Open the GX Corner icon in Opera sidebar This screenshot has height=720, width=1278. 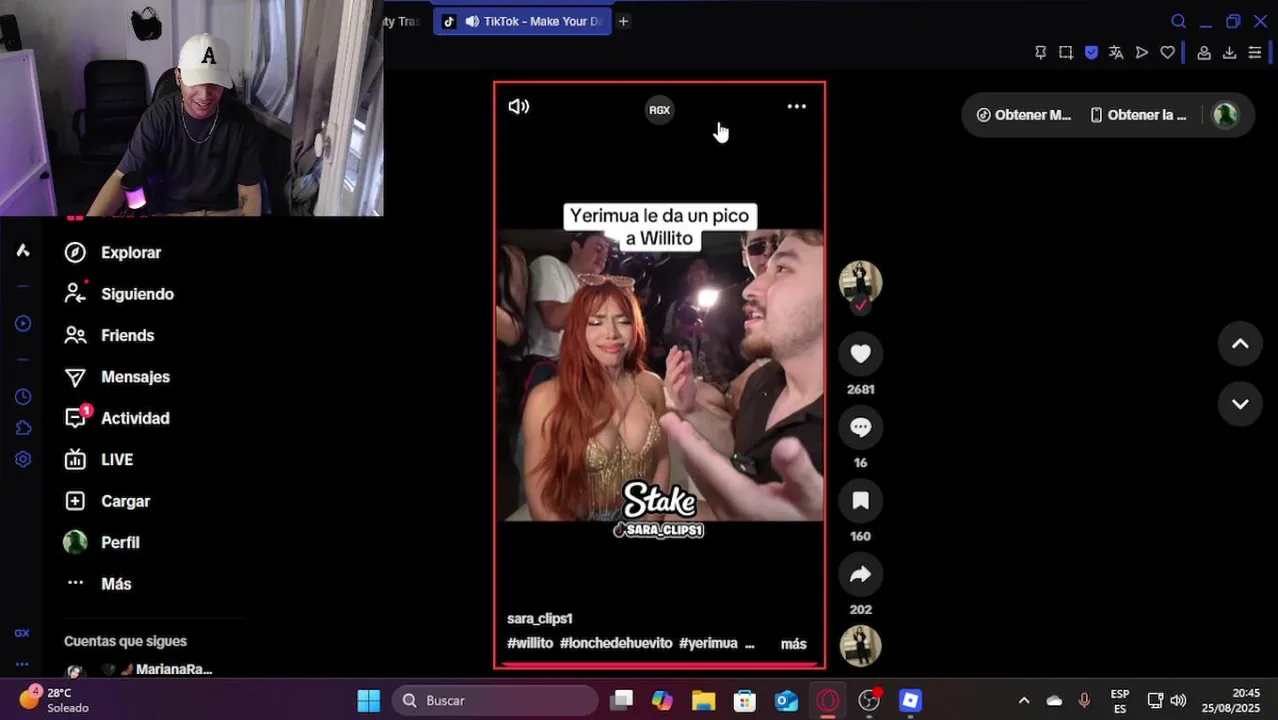click(22, 633)
